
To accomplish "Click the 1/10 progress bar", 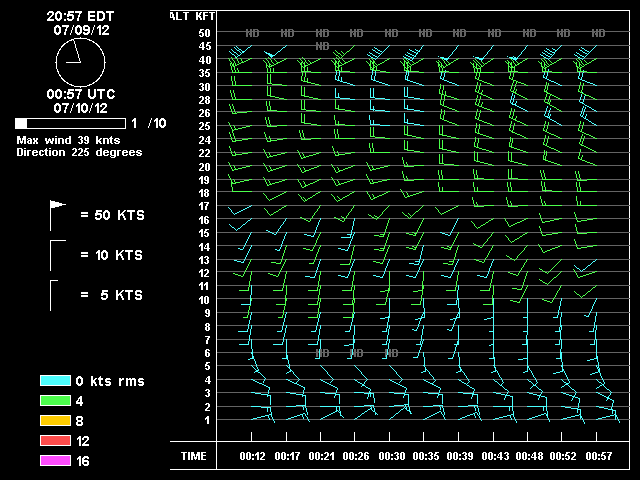I will click(70, 123).
